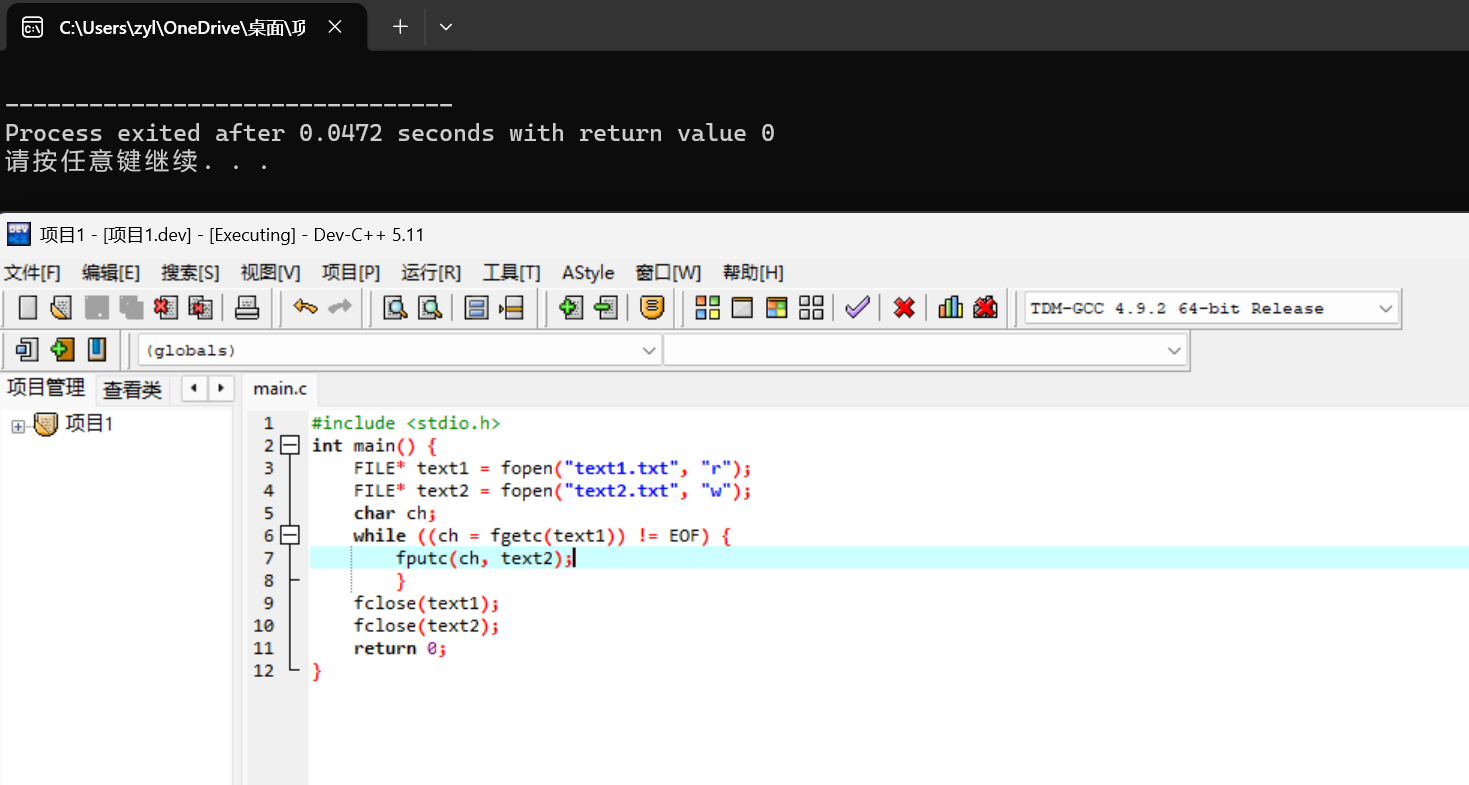Open the 帮助[H] menu
The width and height of the screenshot is (1469, 785).
point(753,273)
